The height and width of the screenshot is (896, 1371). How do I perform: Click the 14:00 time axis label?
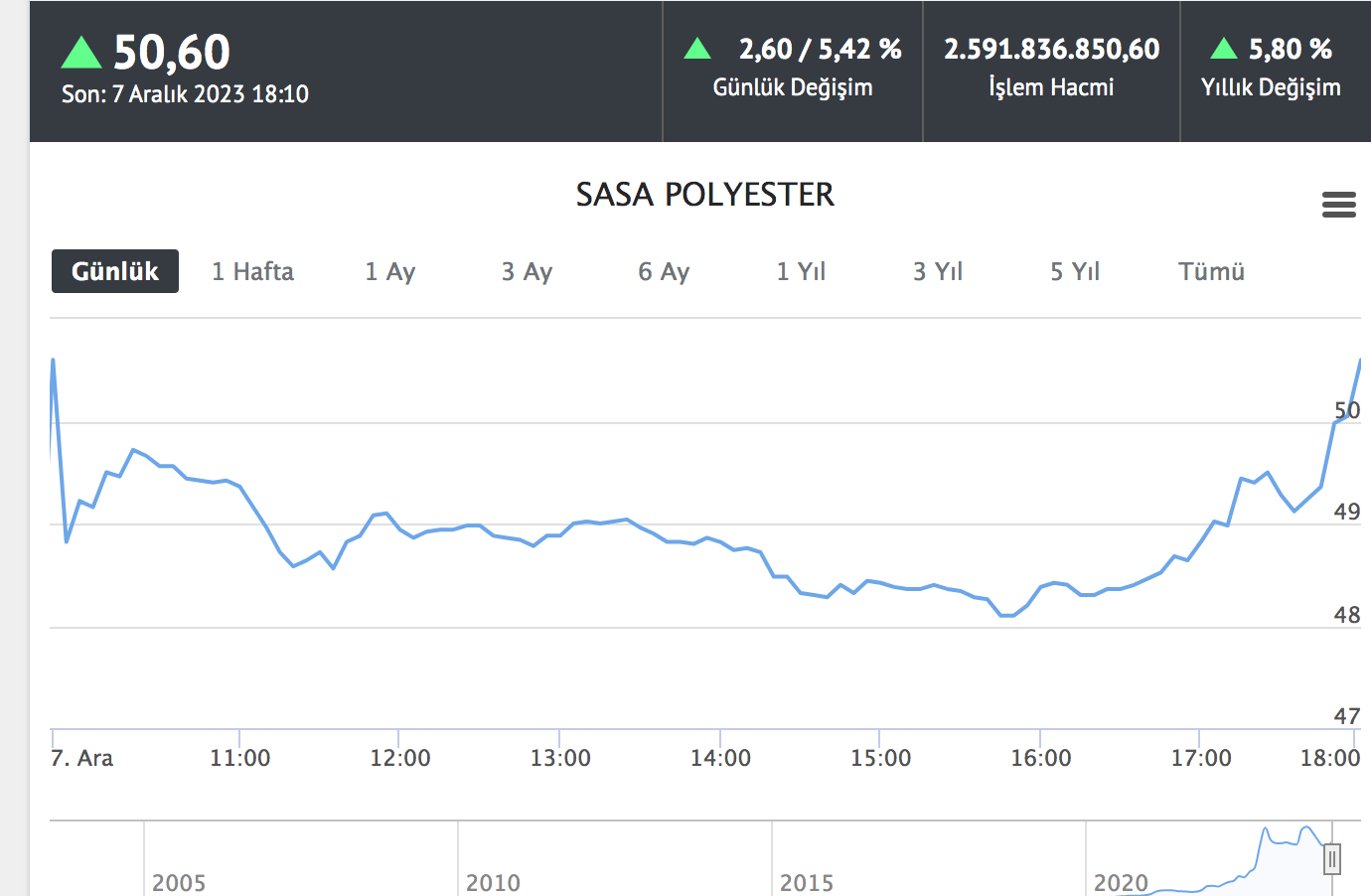[x=720, y=758]
